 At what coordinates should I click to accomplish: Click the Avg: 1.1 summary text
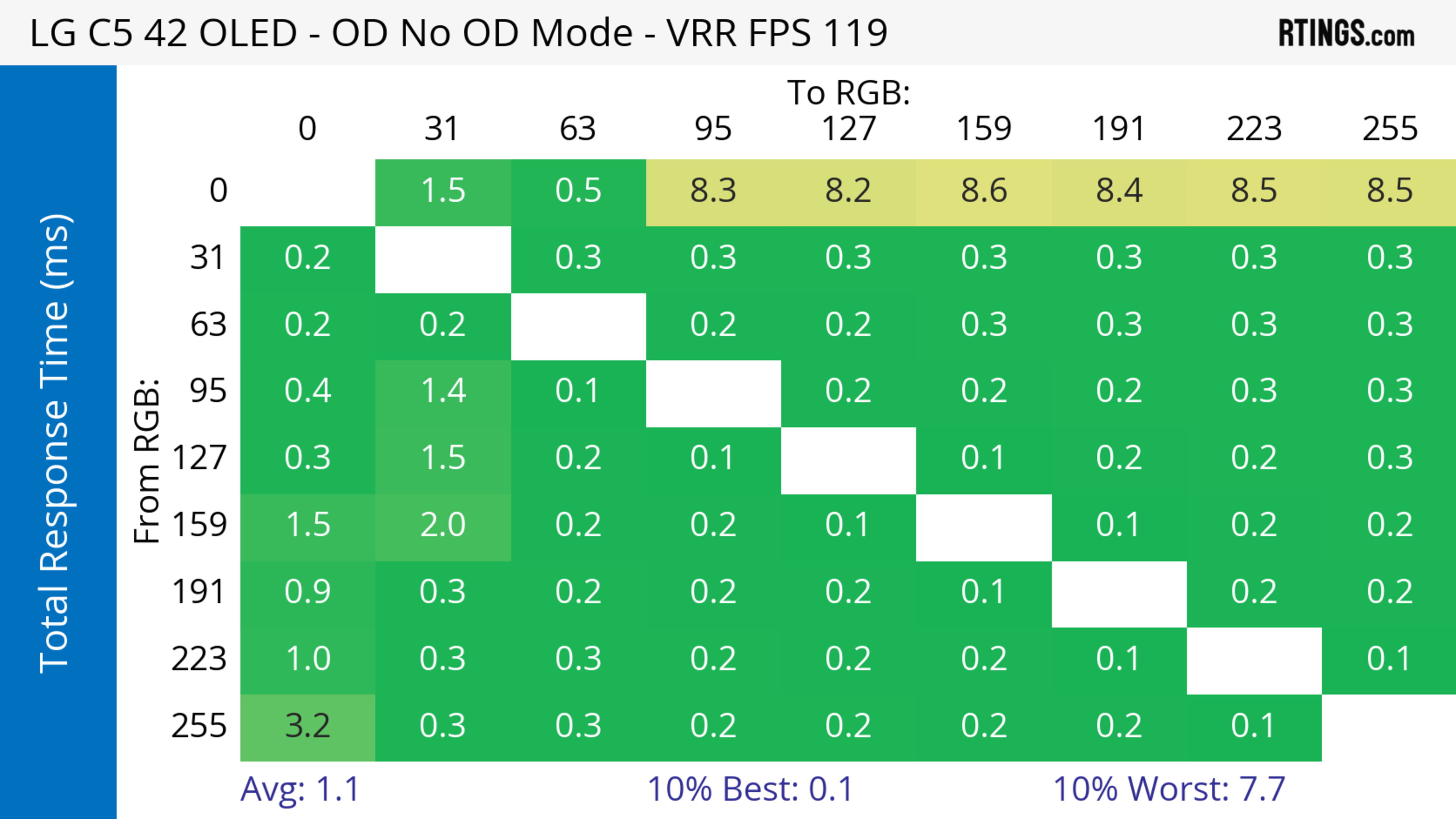point(300,790)
